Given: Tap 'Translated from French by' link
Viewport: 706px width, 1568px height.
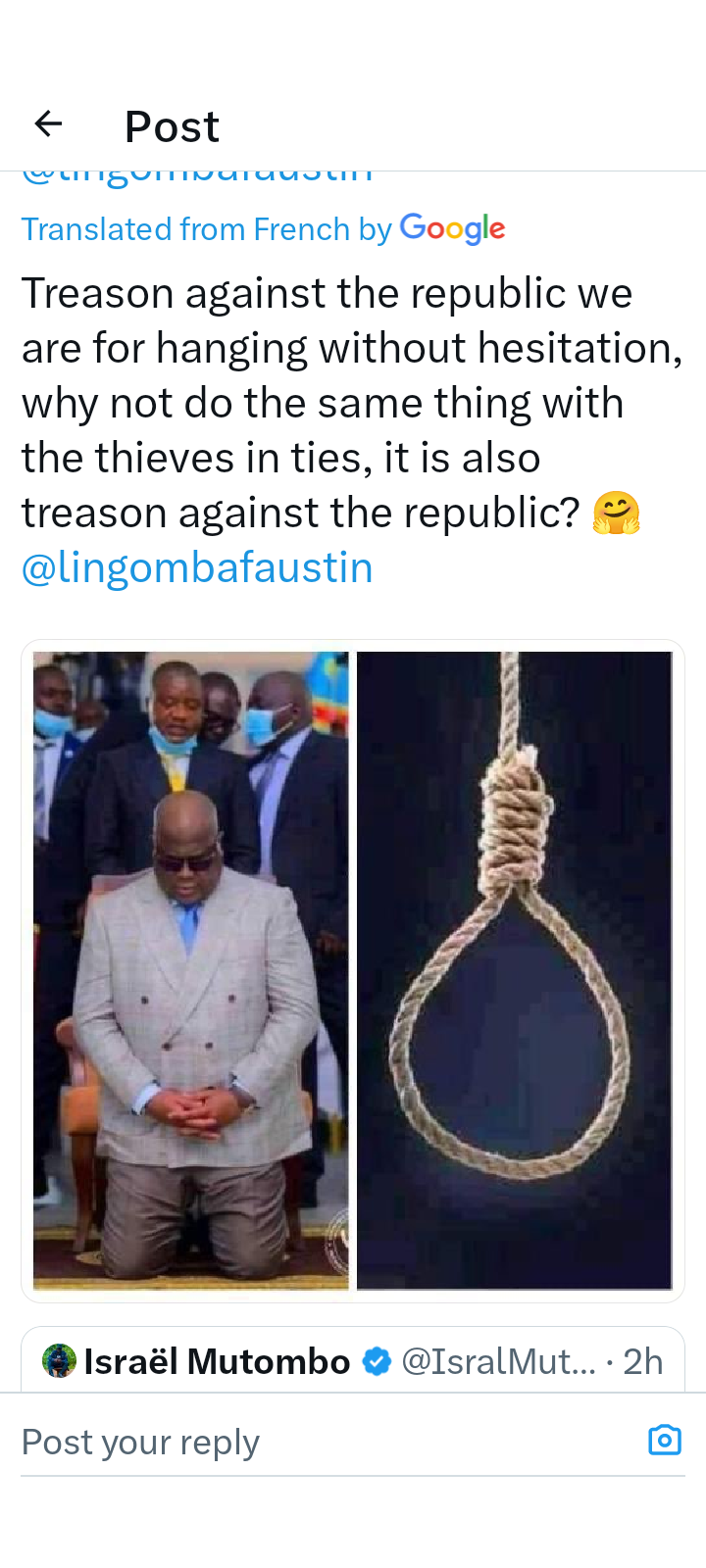Looking at the screenshot, I should [x=207, y=229].
